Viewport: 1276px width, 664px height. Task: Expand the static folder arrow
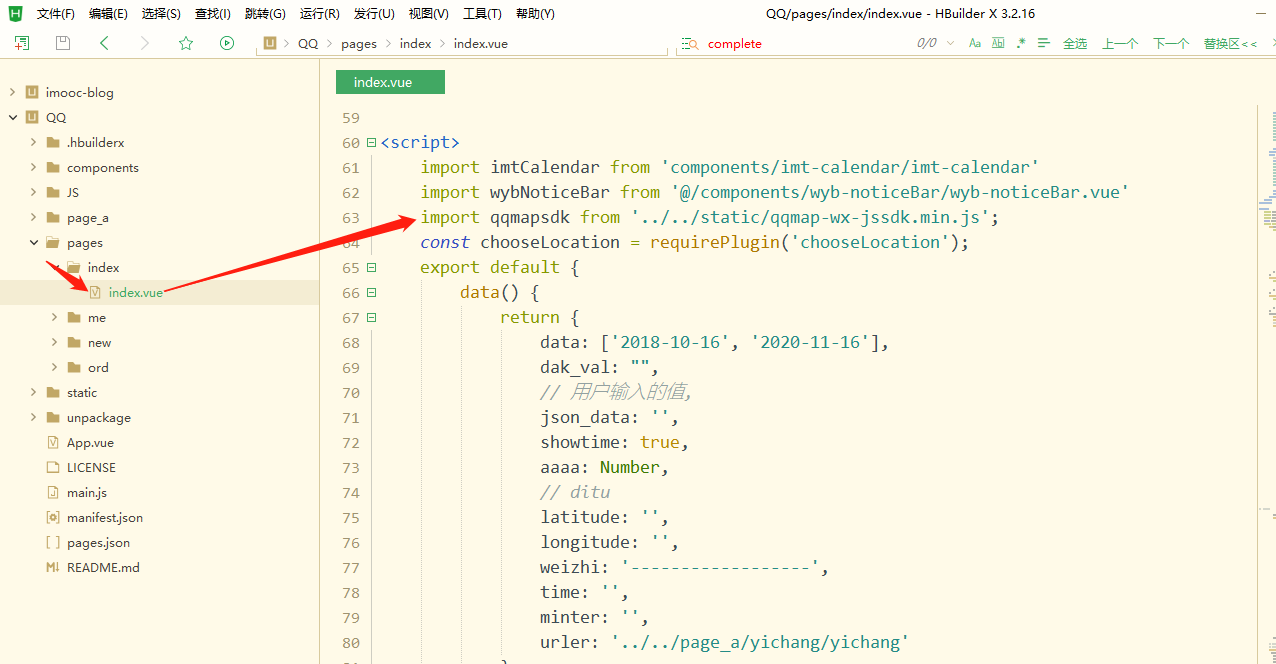(33, 392)
